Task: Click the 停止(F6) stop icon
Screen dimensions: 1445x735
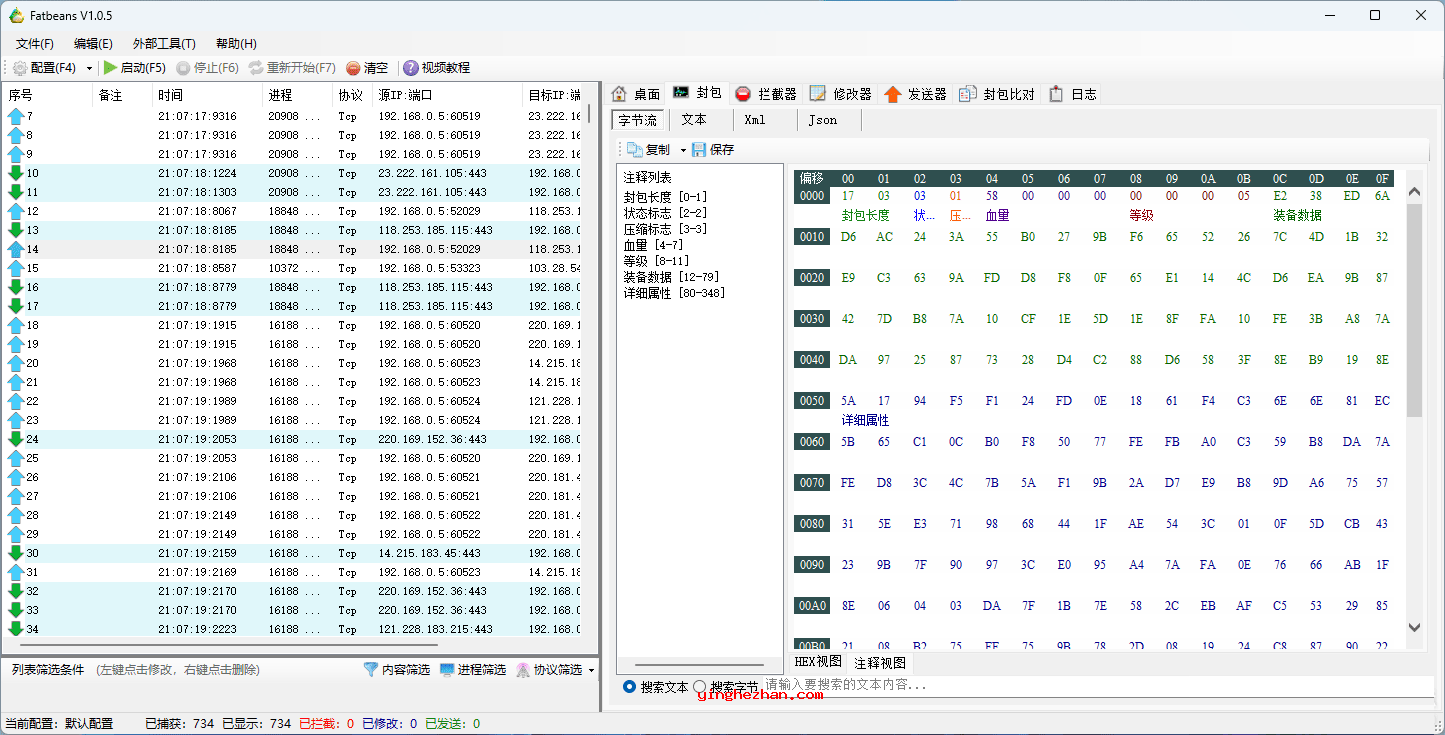Action: (x=183, y=68)
